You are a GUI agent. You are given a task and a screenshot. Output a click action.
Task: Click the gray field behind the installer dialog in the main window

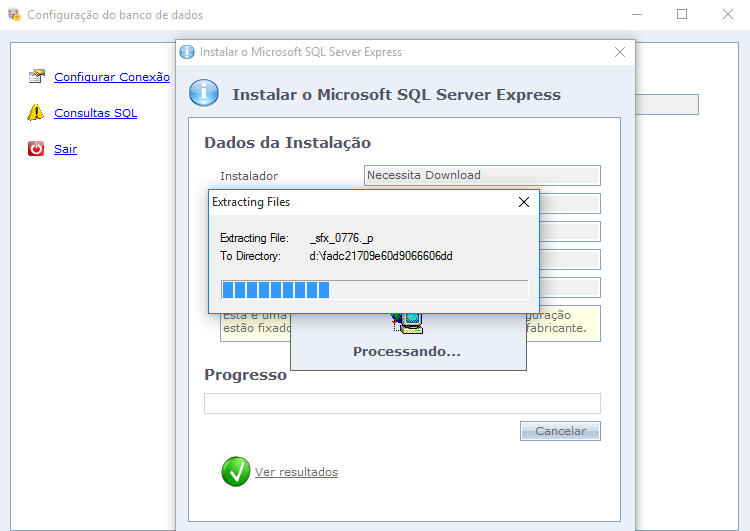(x=667, y=104)
